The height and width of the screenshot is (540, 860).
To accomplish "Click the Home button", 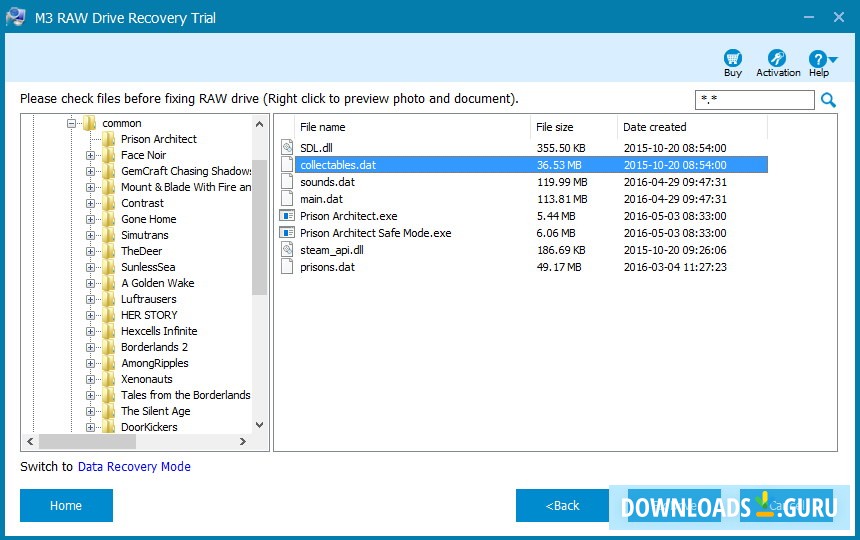I will click(66, 505).
